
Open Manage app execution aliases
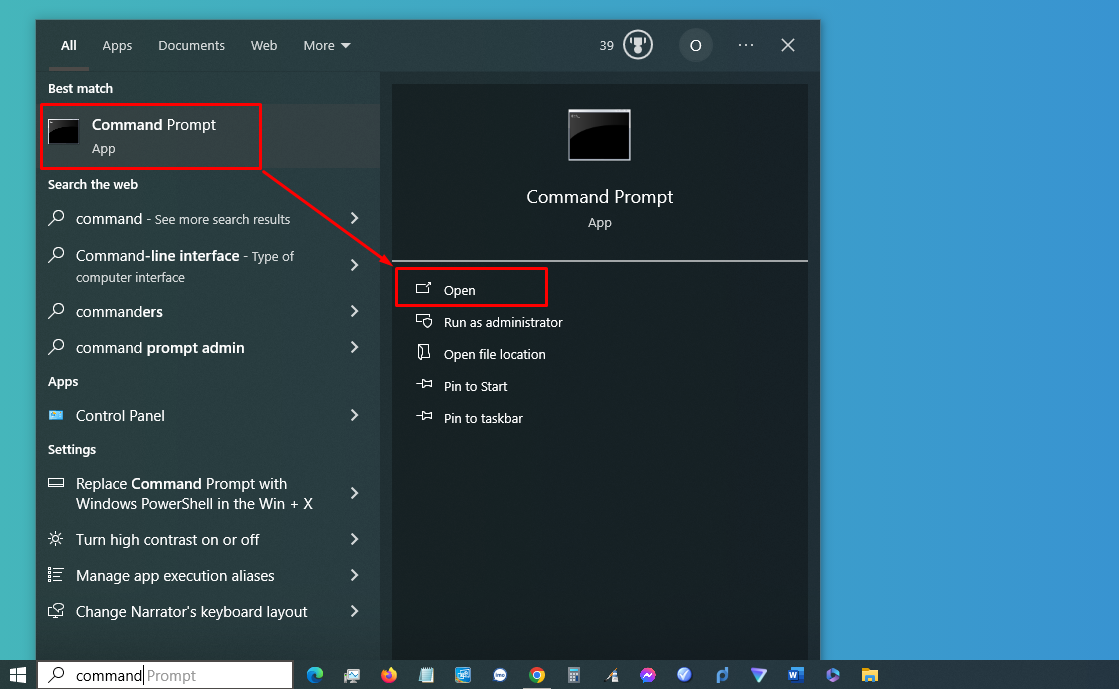[175, 576]
